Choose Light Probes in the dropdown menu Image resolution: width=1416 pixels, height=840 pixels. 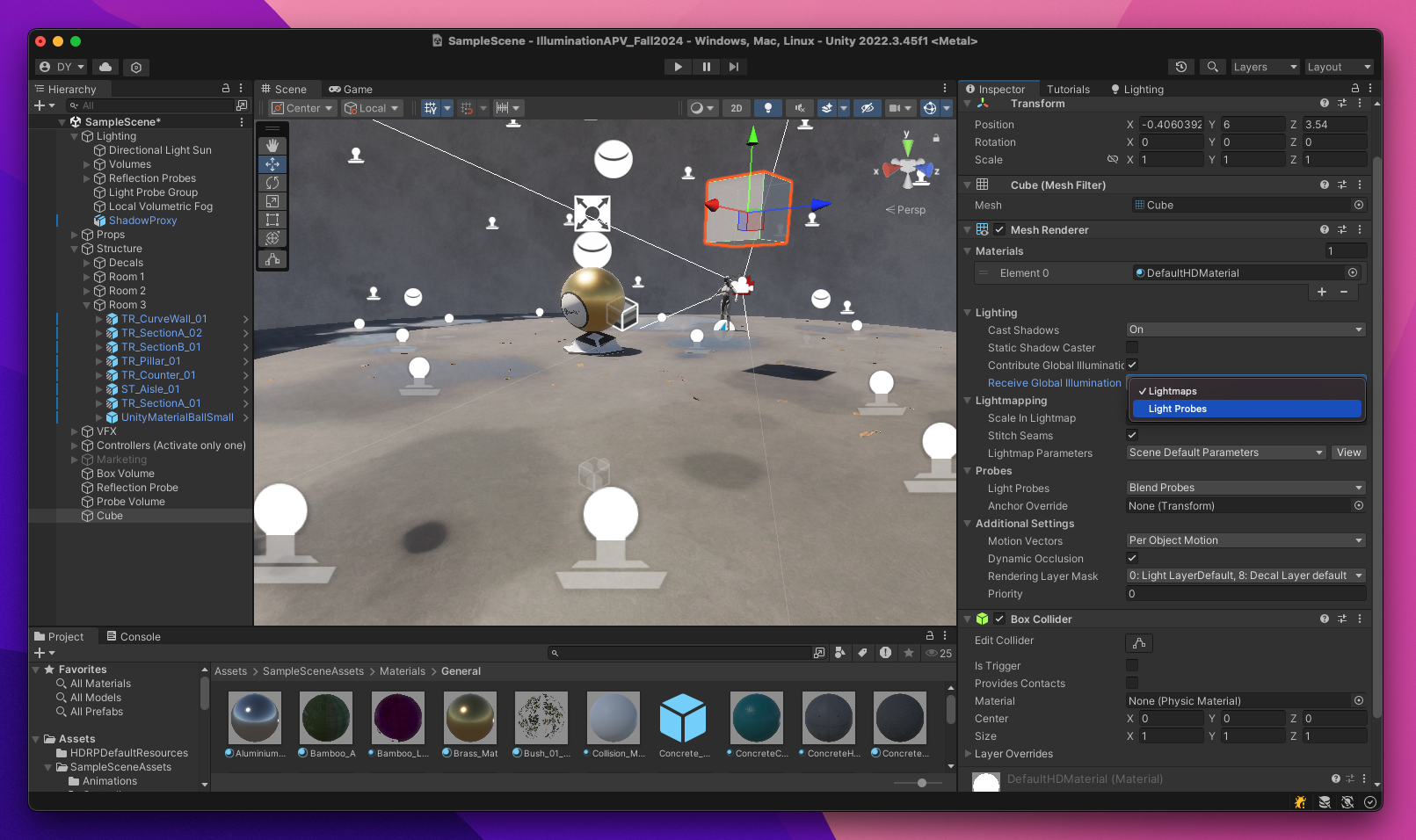click(x=1246, y=409)
